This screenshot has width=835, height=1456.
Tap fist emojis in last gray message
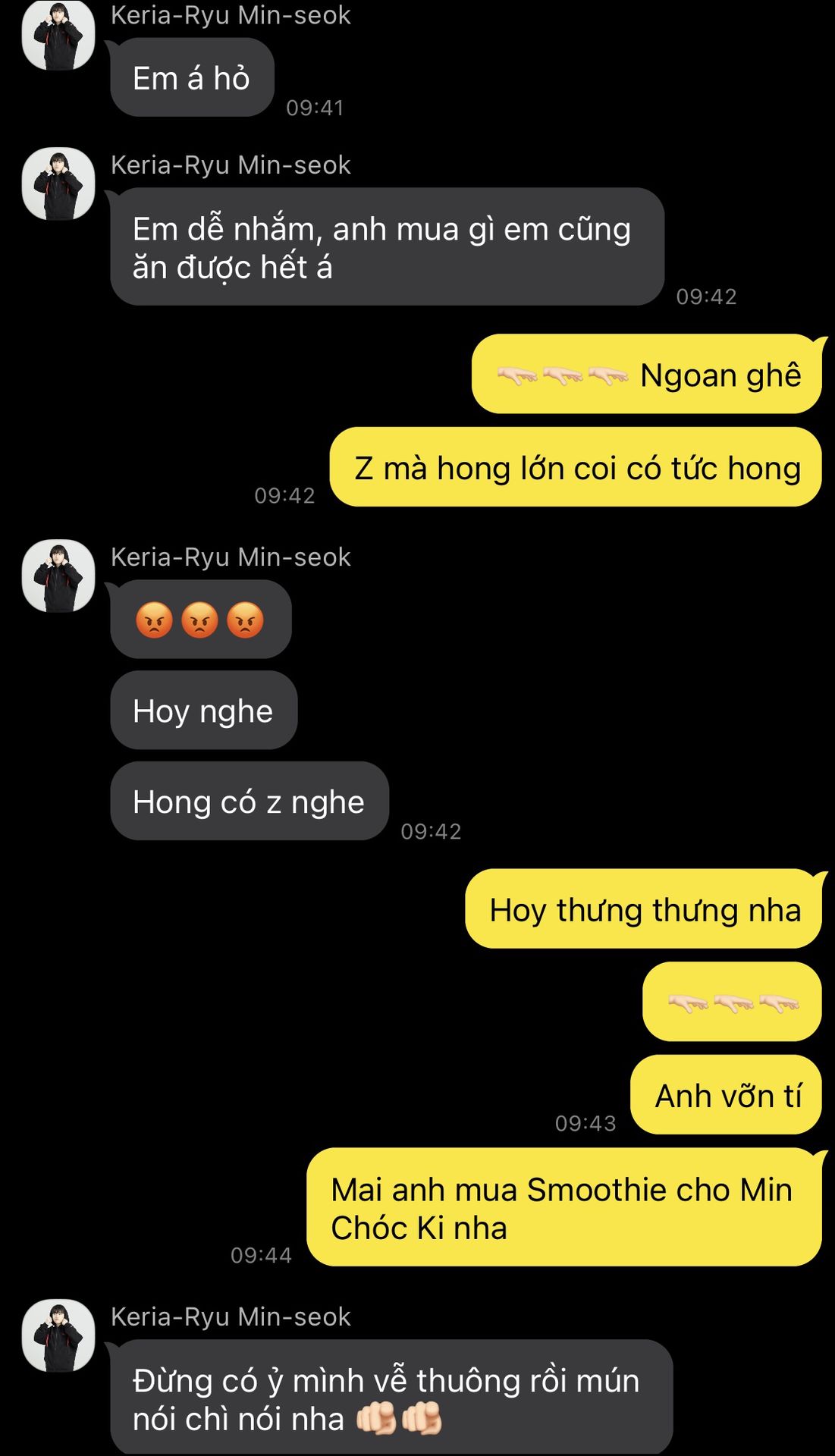[x=400, y=1419]
